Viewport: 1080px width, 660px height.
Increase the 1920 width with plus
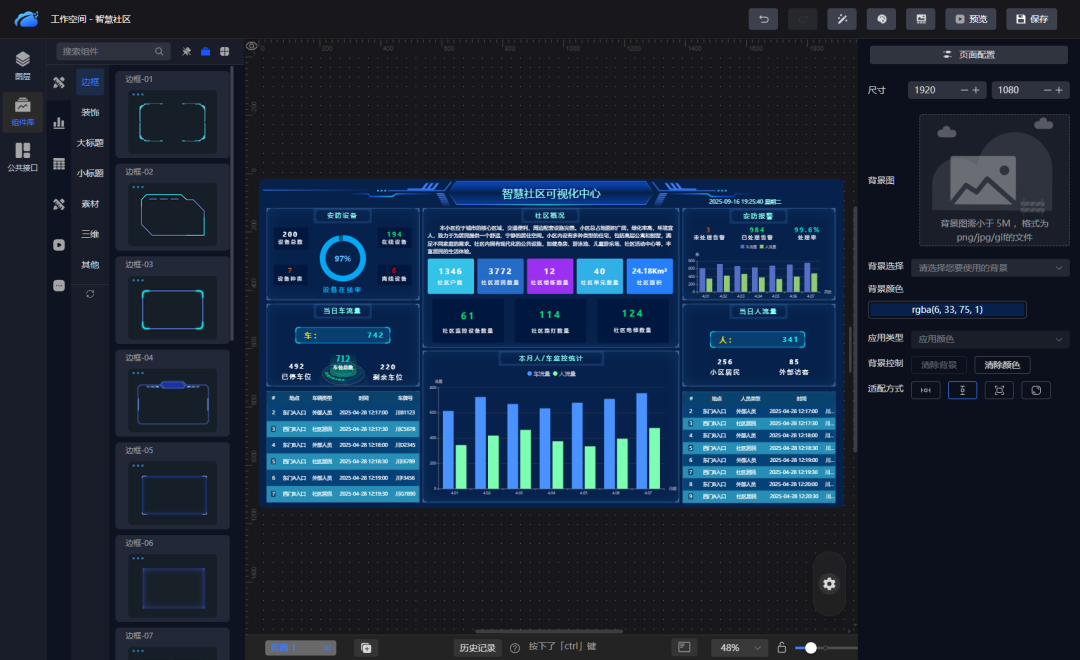[976, 90]
